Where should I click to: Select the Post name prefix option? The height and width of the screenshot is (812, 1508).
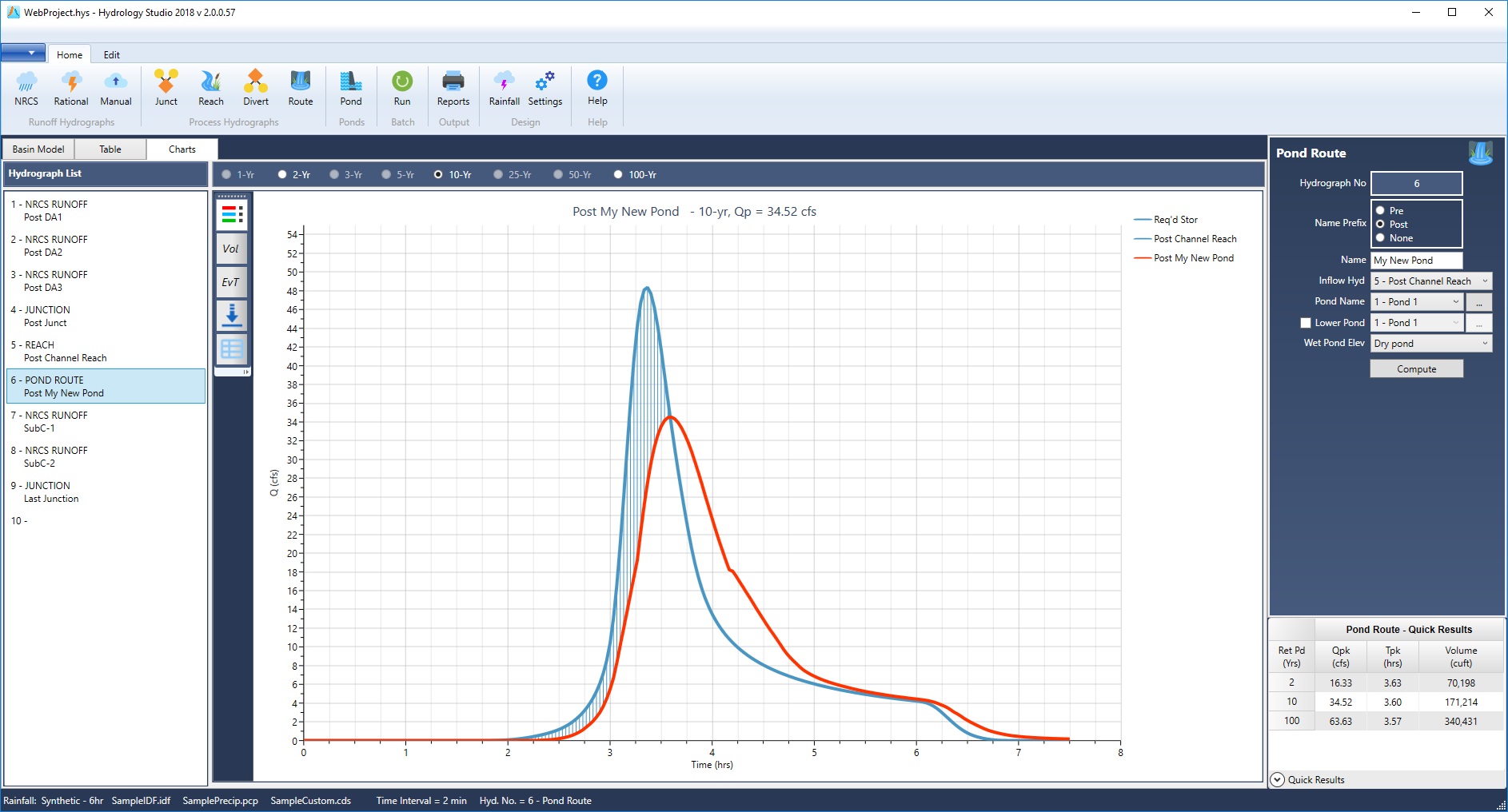[x=1380, y=225]
